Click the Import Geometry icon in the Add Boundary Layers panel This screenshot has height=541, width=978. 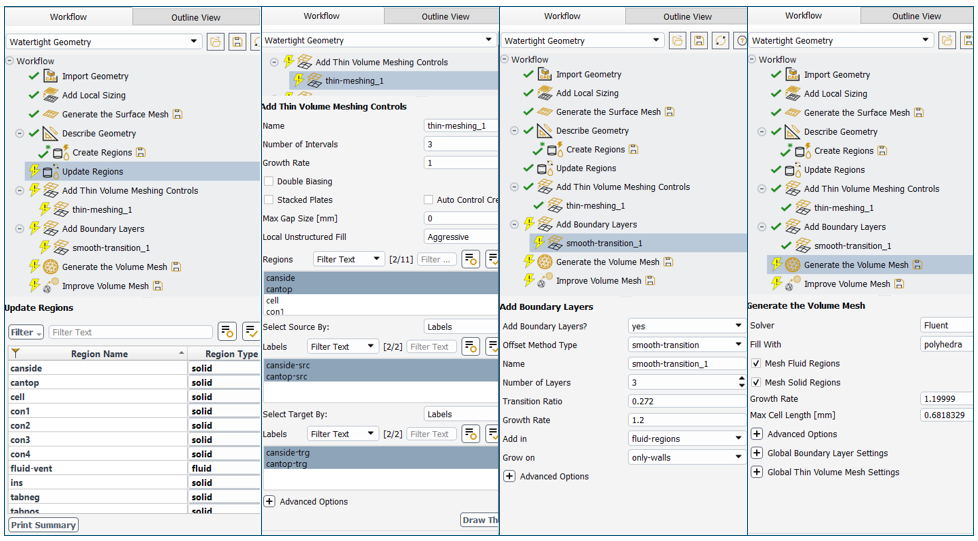click(545, 74)
